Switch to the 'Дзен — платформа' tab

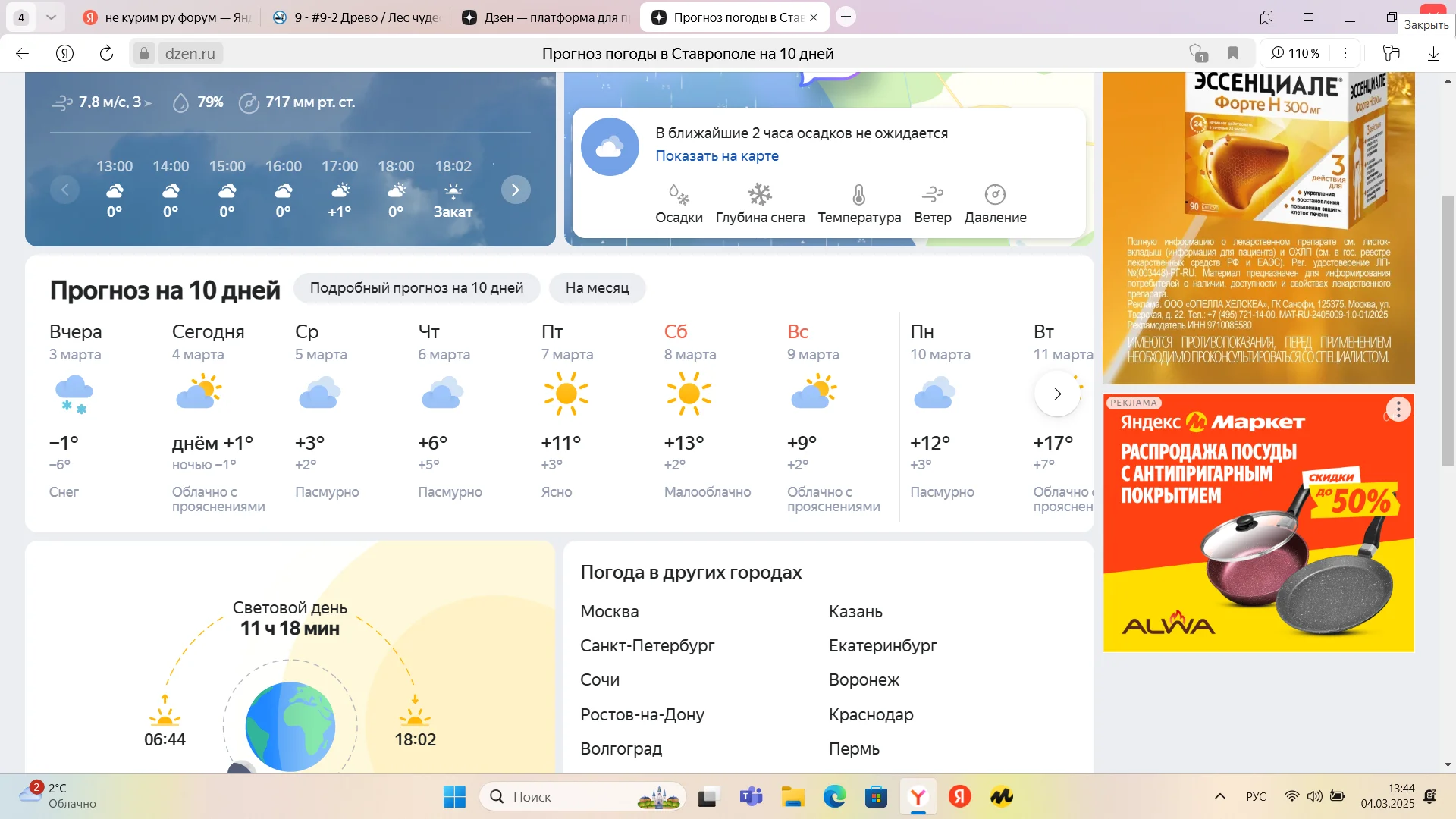(x=546, y=17)
